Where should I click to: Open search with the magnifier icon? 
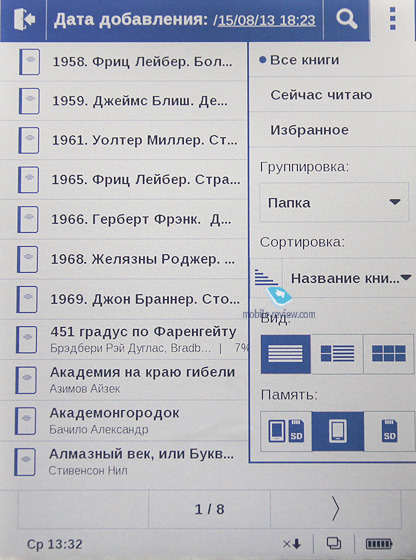(346, 19)
